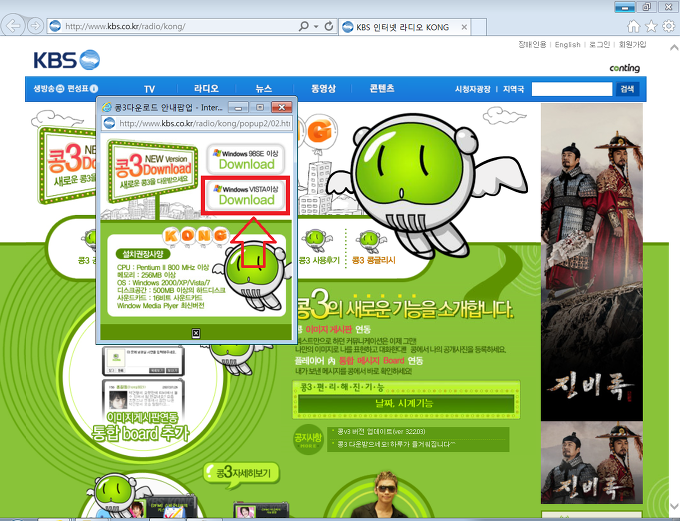Screen dimensions: 680x521
Task: Click the lower 징비록 thumbnail banner
Action: pos(592,463)
